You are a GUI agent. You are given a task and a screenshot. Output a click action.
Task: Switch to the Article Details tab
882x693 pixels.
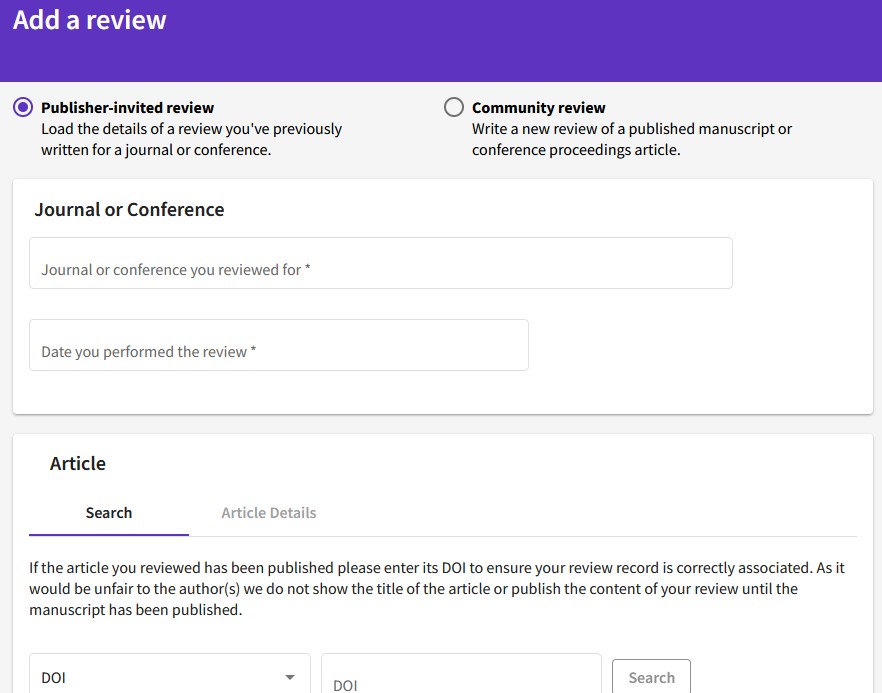[268, 512]
